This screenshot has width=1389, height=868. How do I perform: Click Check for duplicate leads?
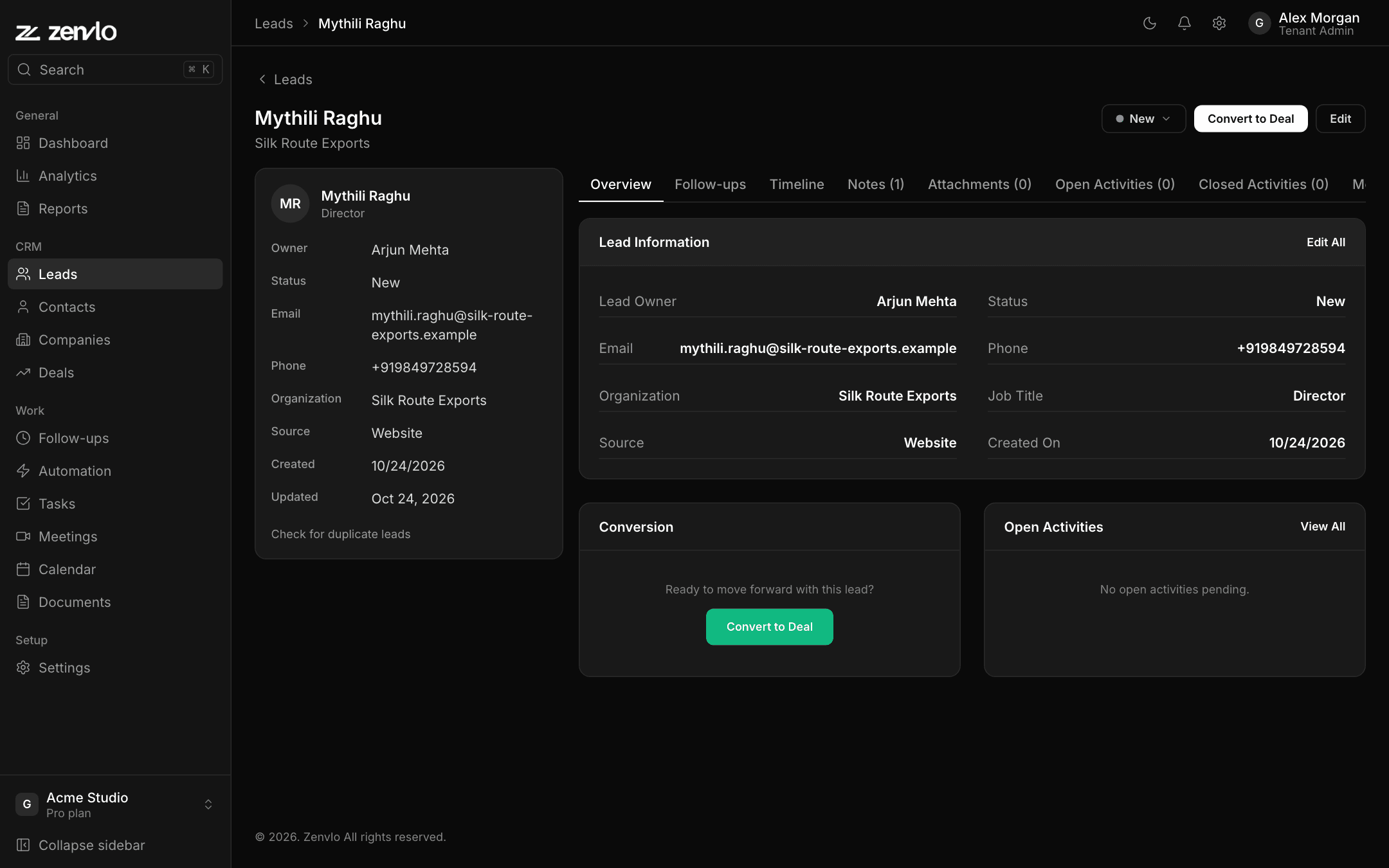(340, 534)
